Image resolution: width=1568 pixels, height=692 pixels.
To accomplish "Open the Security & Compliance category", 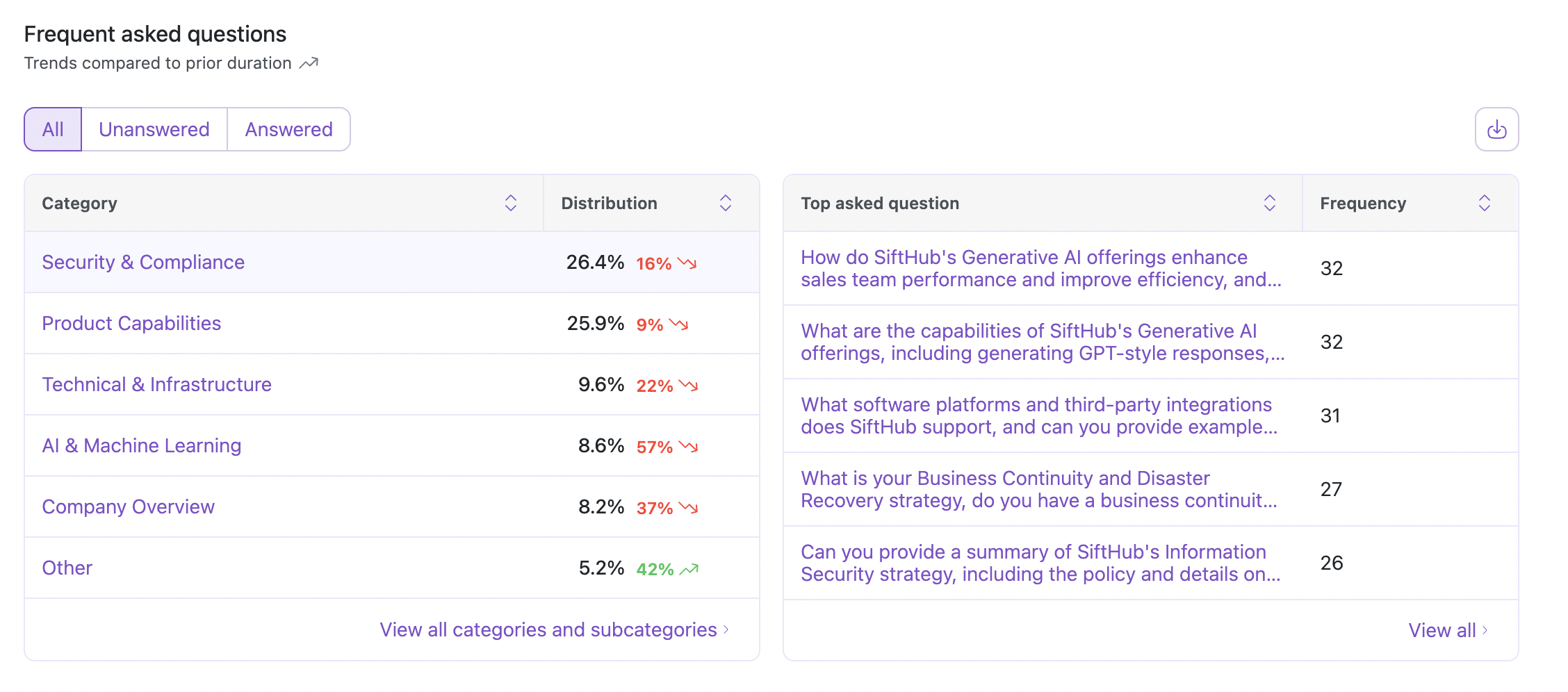I will pyautogui.click(x=143, y=262).
